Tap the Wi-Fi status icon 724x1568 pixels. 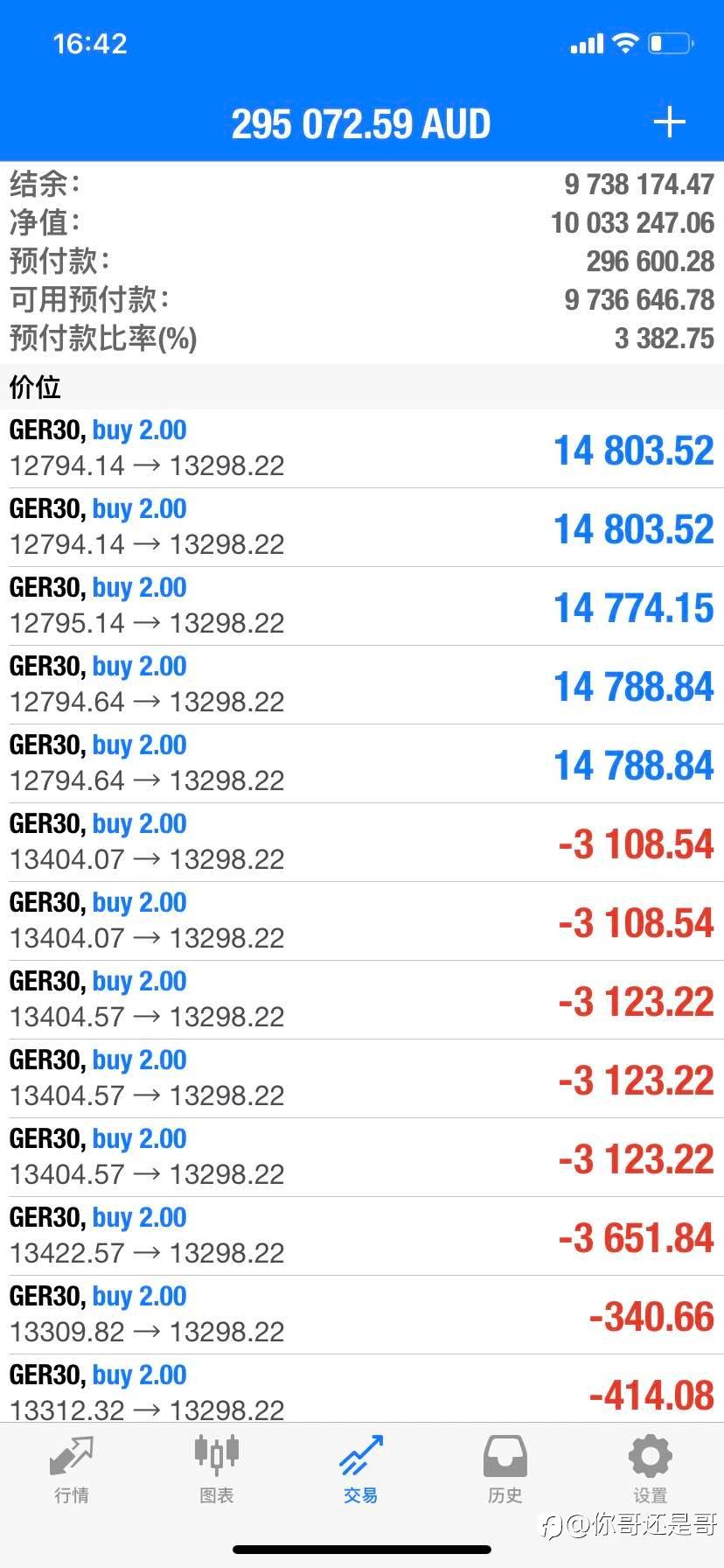coord(625,43)
